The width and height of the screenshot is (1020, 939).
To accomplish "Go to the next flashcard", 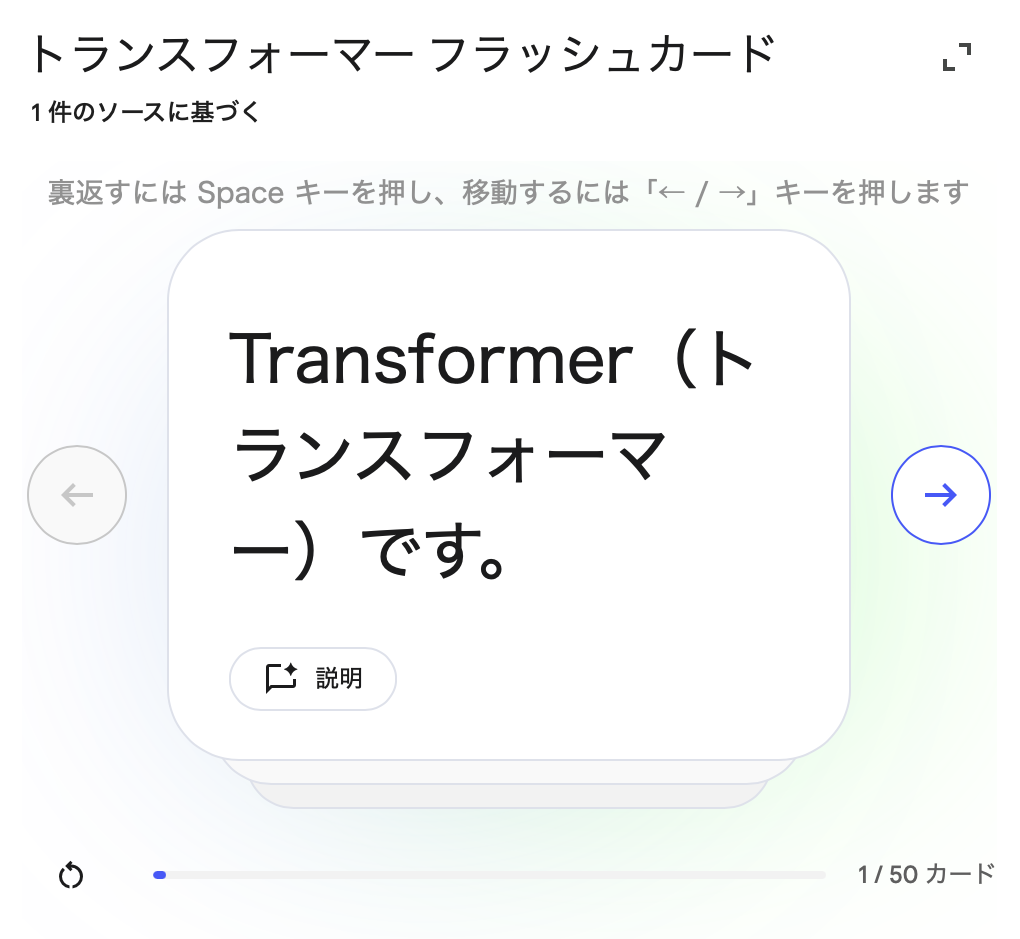I will (x=940, y=495).
